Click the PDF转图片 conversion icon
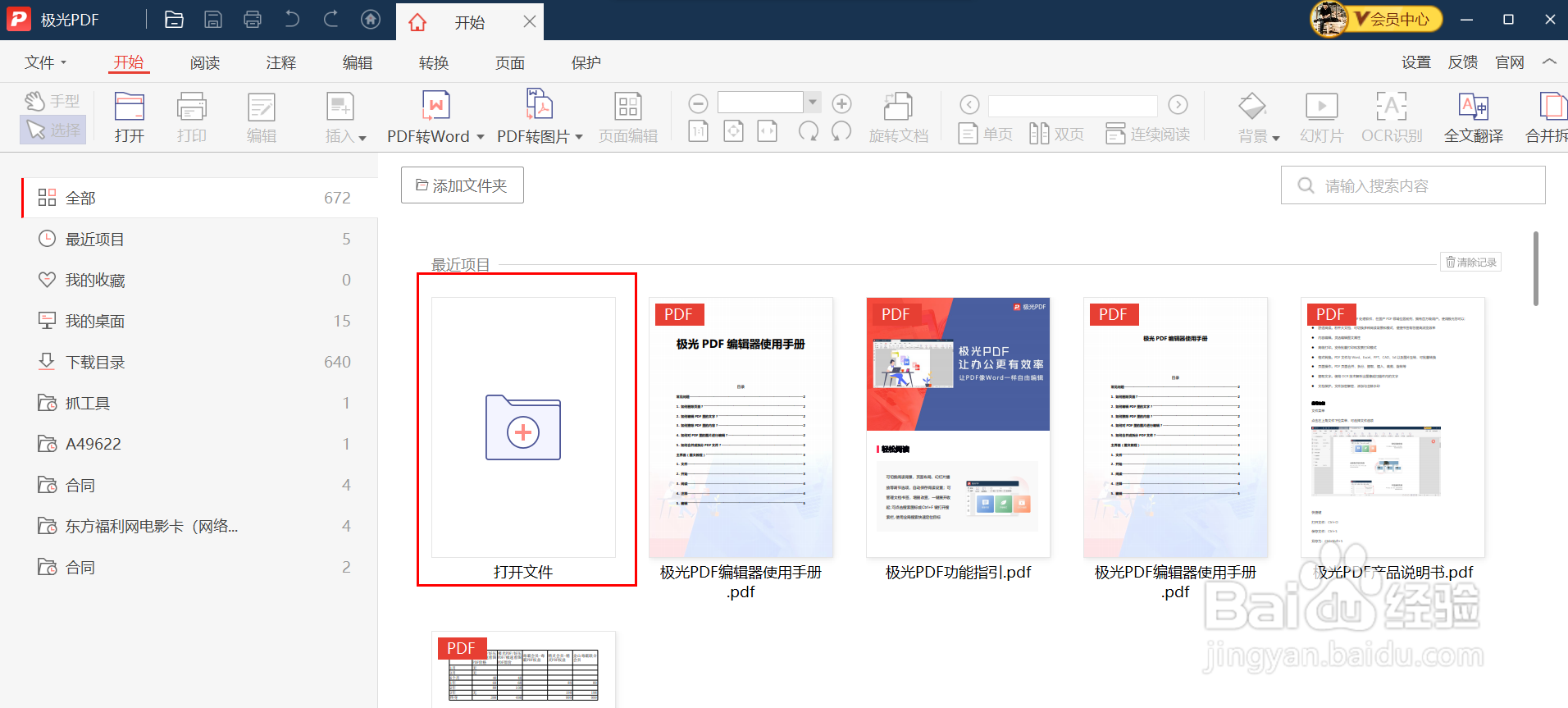Screen dimensions: 1568x708 click(539, 105)
